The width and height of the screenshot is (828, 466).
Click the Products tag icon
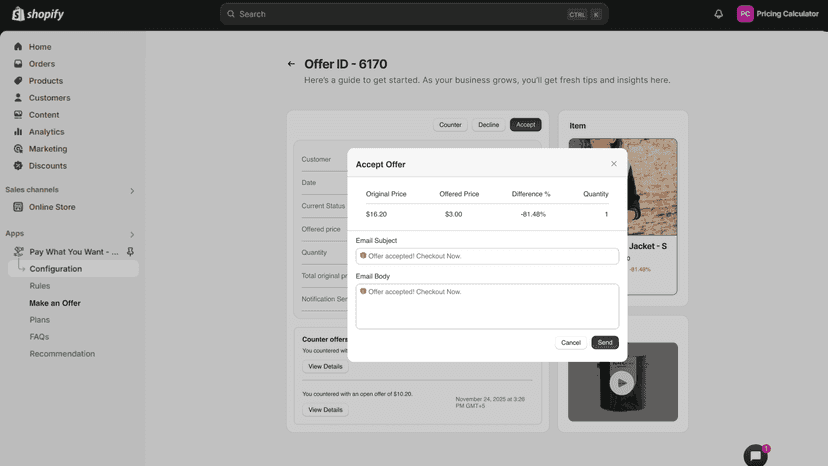point(18,80)
